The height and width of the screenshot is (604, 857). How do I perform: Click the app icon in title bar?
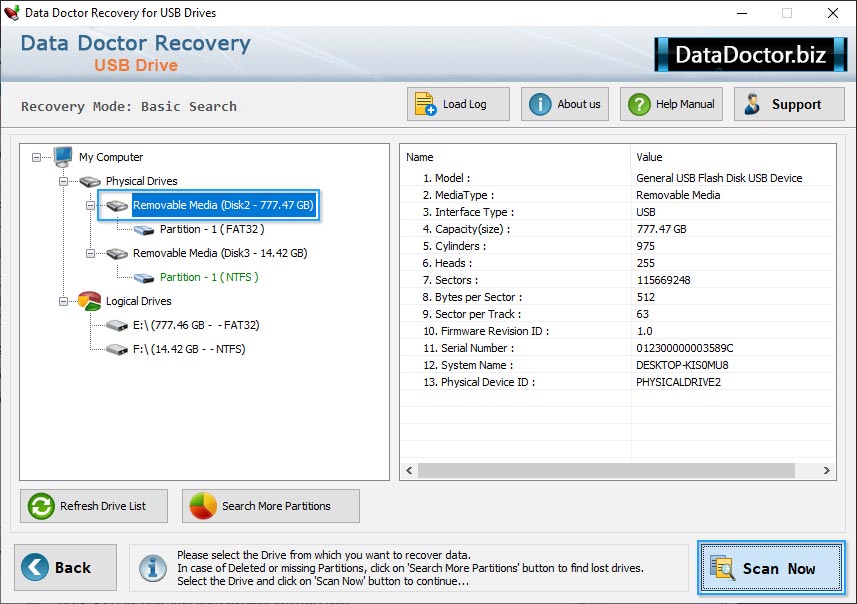11,13
